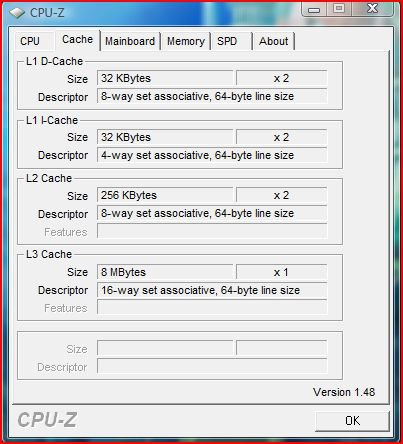The height and width of the screenshot is (444, 403).
Task: Click the L1 D-Cache size field
Action: pos(165,78)
